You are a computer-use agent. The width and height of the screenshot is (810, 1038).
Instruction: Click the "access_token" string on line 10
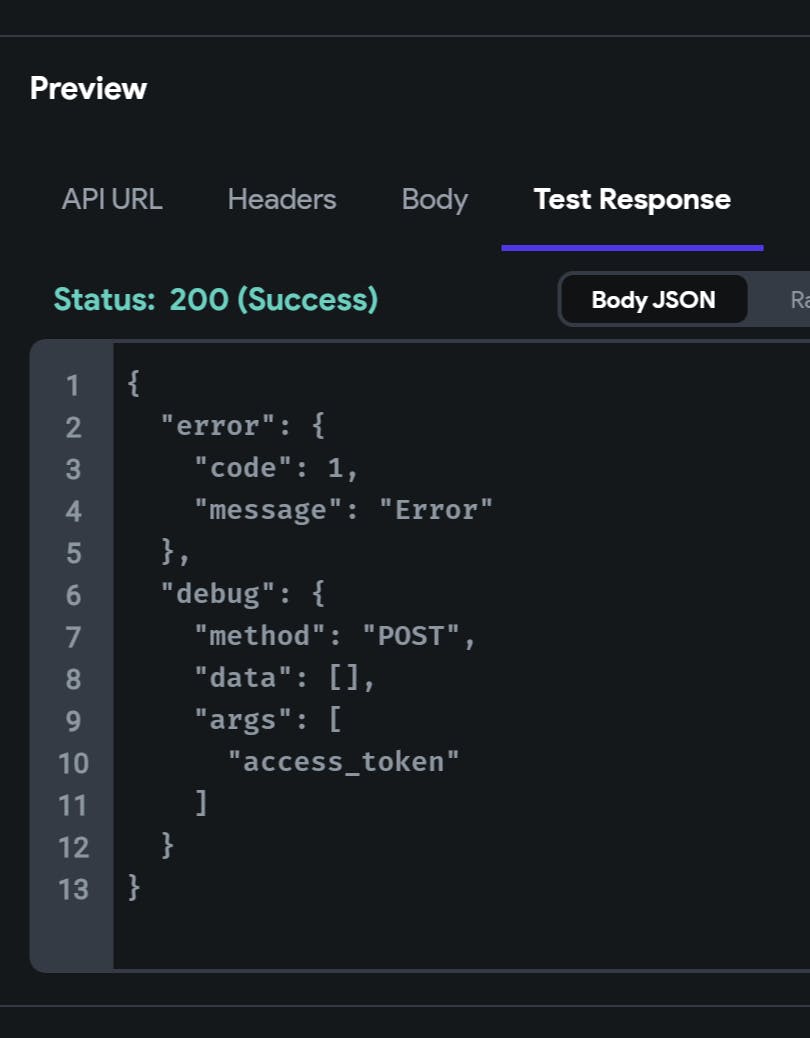(343, 762)
